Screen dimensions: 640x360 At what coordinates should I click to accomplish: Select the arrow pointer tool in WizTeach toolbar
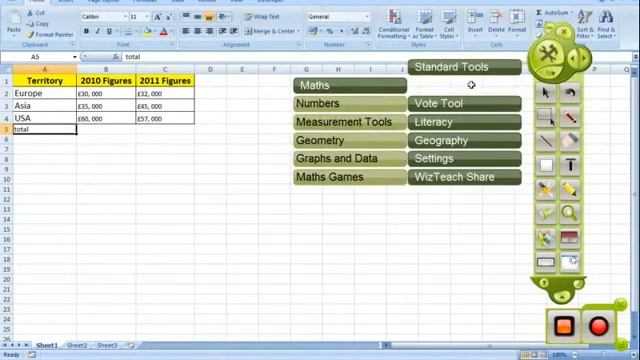pos(546,93)
